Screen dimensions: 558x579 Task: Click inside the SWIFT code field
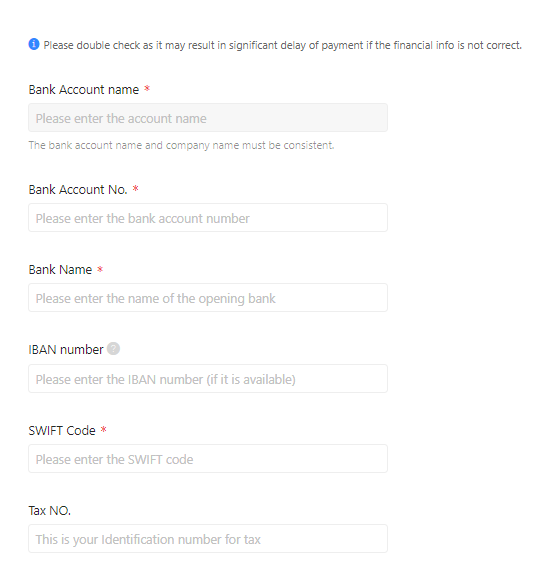[x=208, y=459]
